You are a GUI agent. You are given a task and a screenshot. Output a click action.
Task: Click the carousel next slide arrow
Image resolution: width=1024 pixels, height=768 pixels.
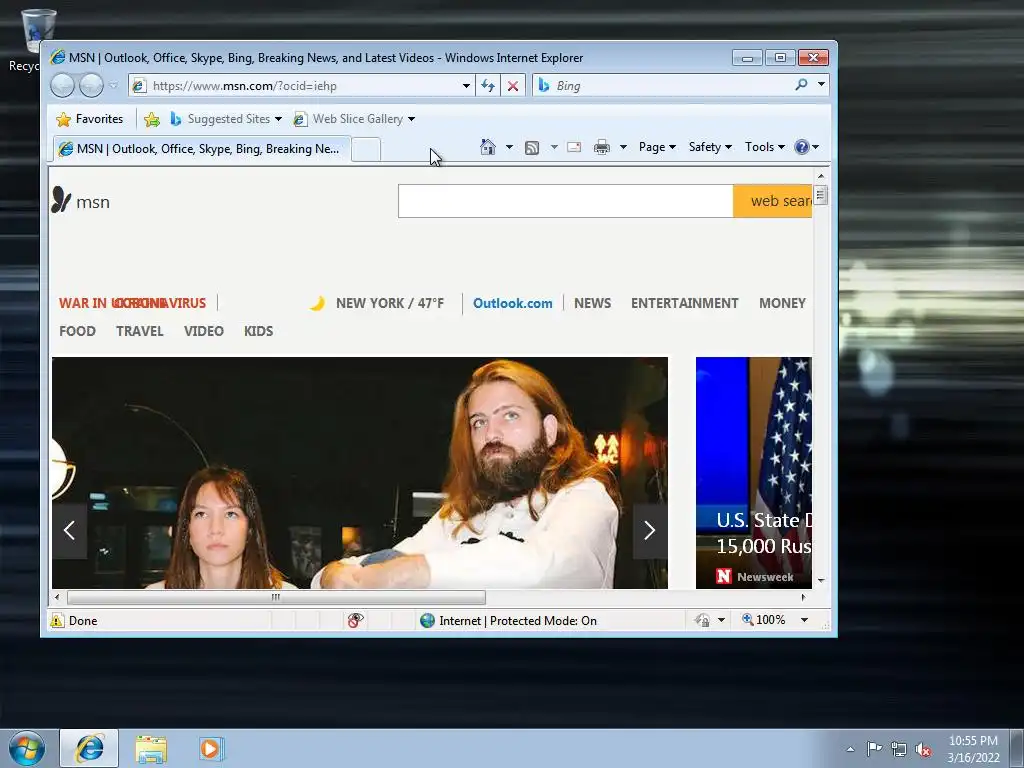(x=650, y=530)
